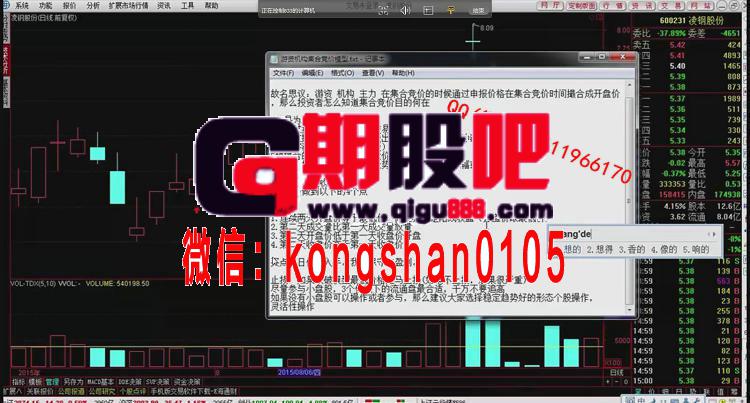Click the 2015/08/06 date marker on axis
The image size is (750, 403).
(299, 372)
